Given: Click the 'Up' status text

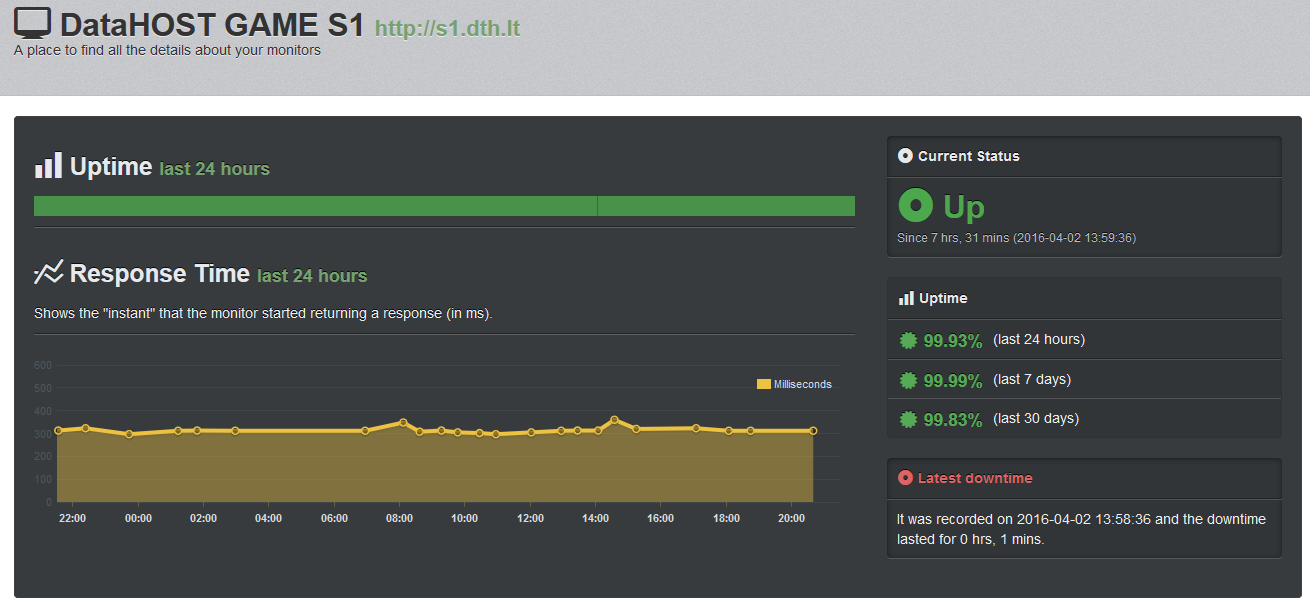Looking at the screenshot, I should 964,207.
